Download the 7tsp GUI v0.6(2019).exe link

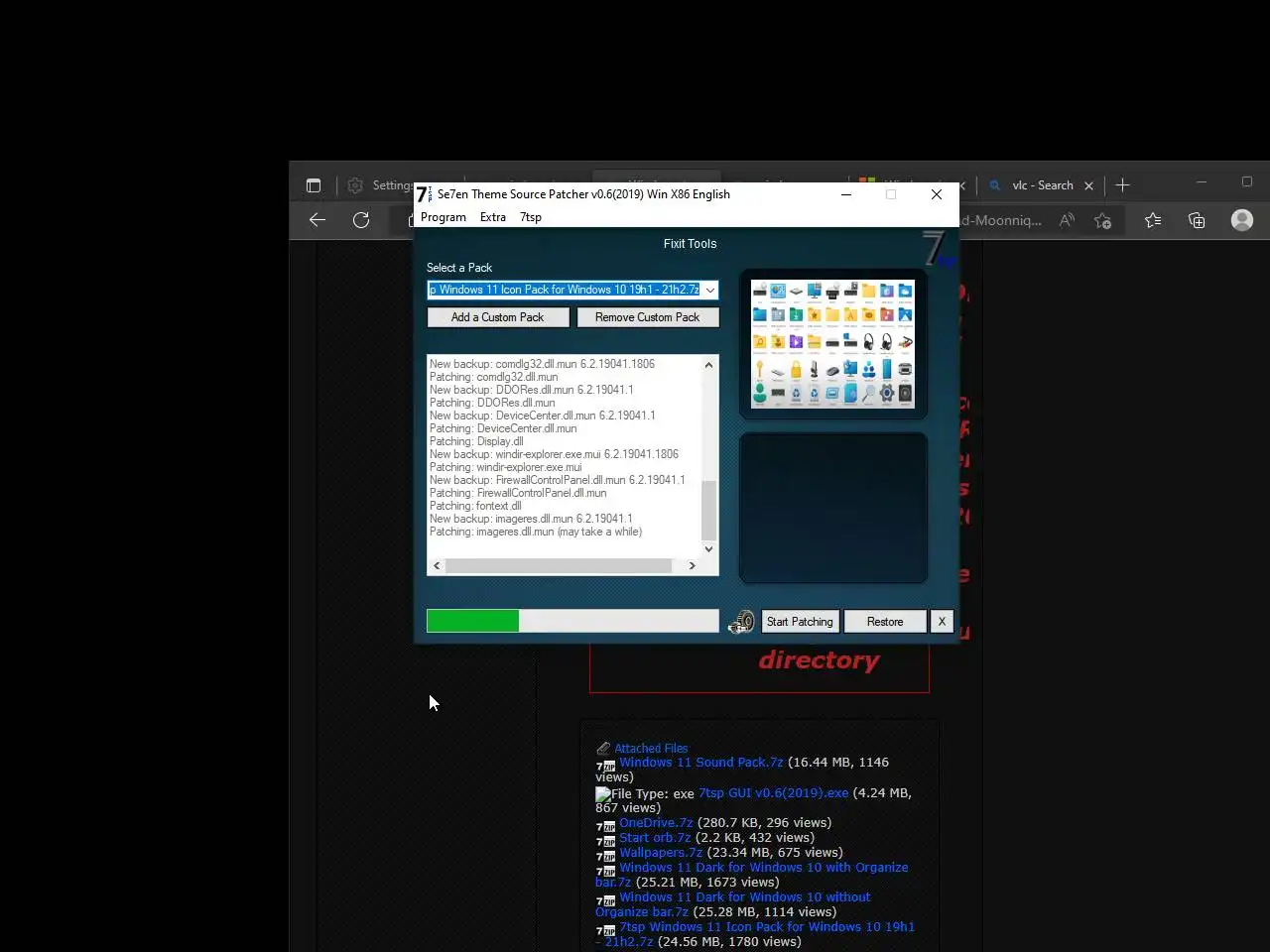[x=774, y=792]
